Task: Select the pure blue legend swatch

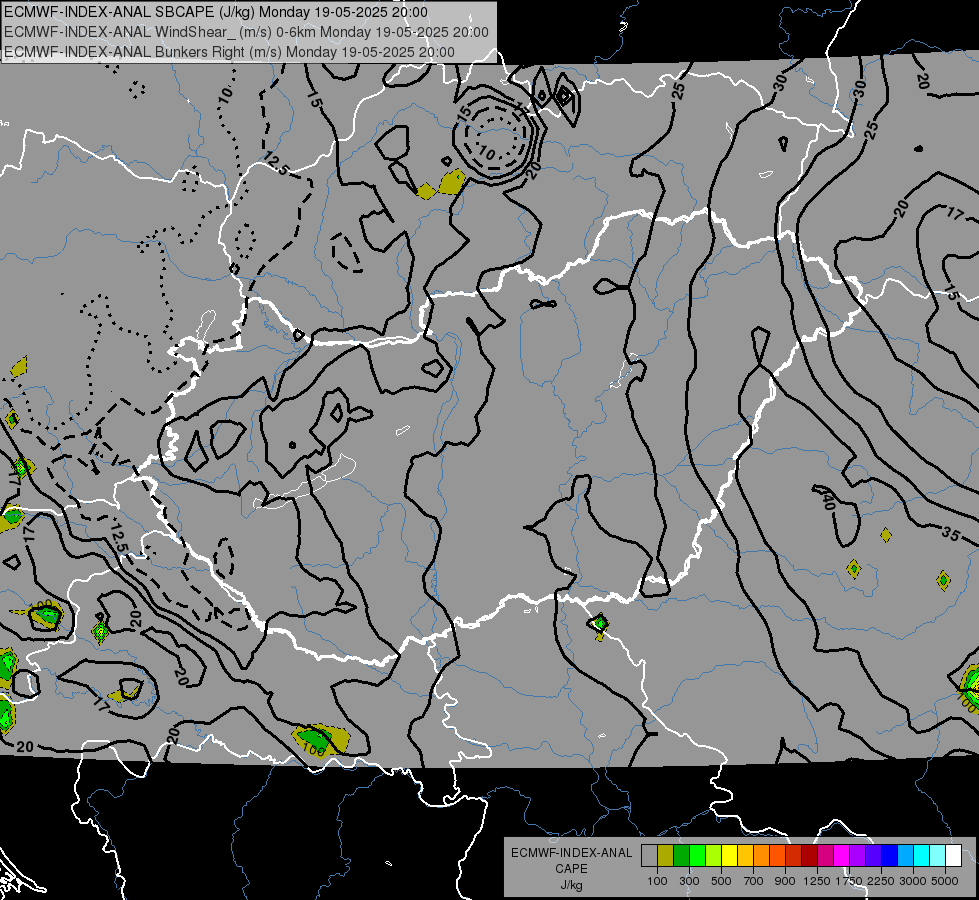Action: click(889, 855)
